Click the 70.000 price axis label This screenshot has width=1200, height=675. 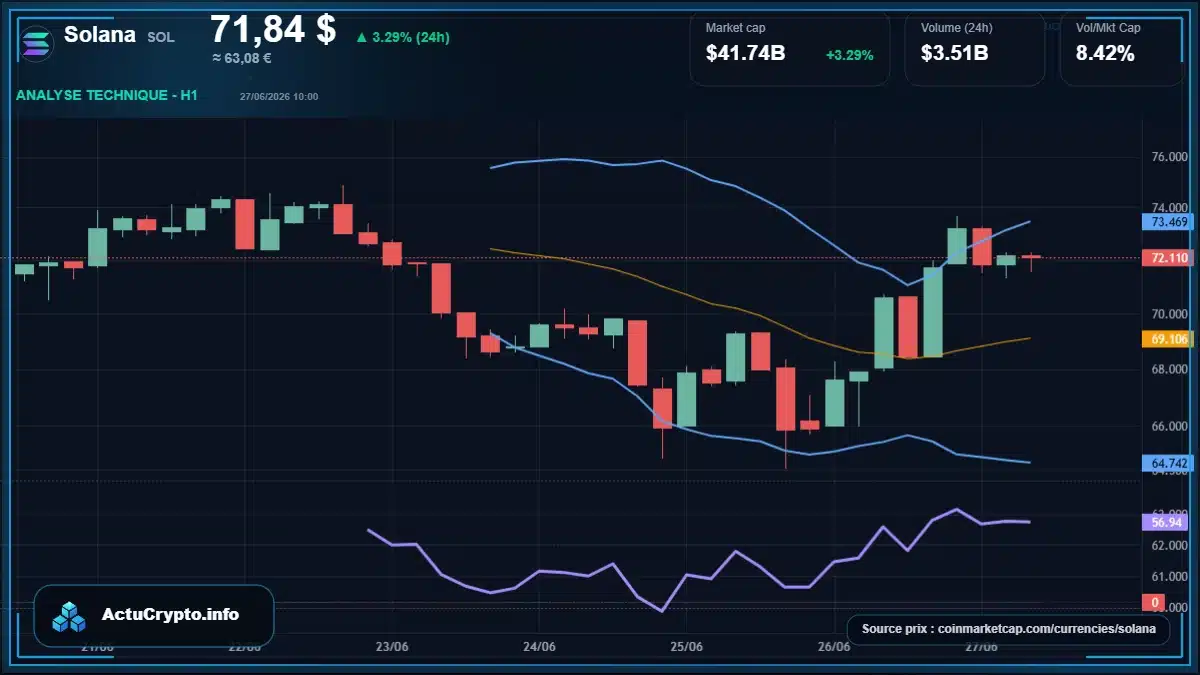(1169, 314)
